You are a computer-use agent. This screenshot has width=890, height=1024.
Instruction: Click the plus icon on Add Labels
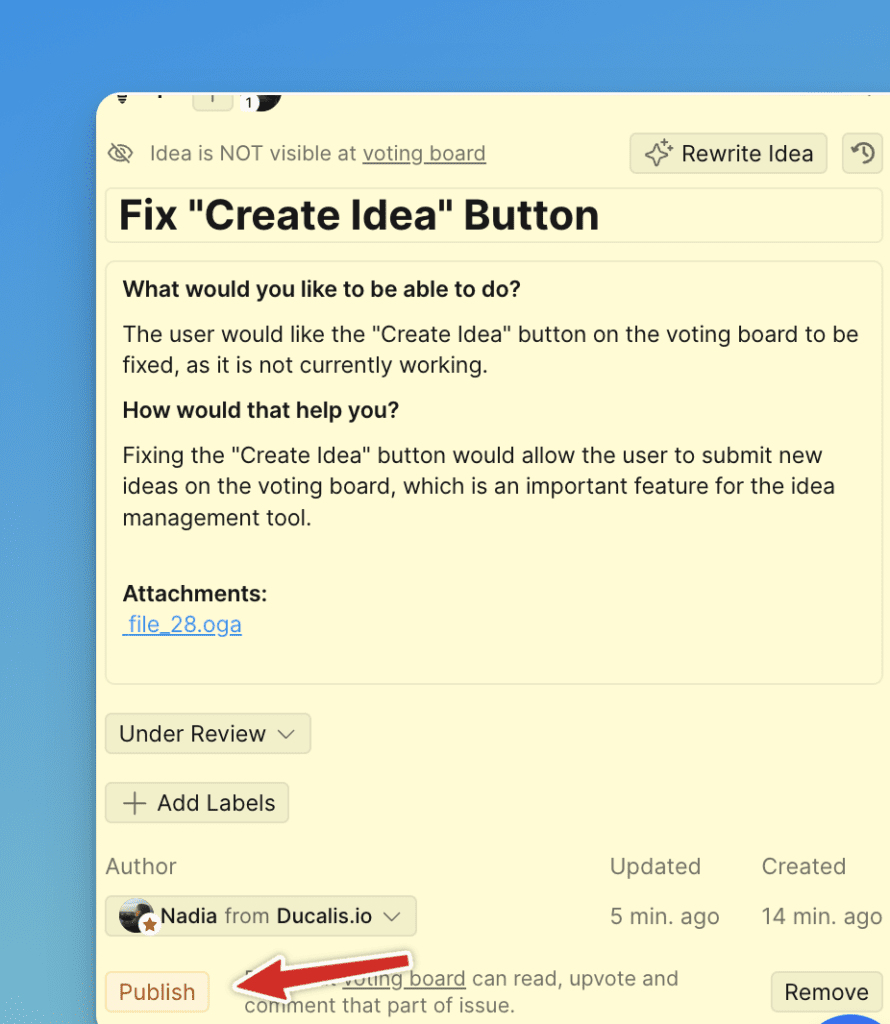pyautogui.click(x=134, y=803)
